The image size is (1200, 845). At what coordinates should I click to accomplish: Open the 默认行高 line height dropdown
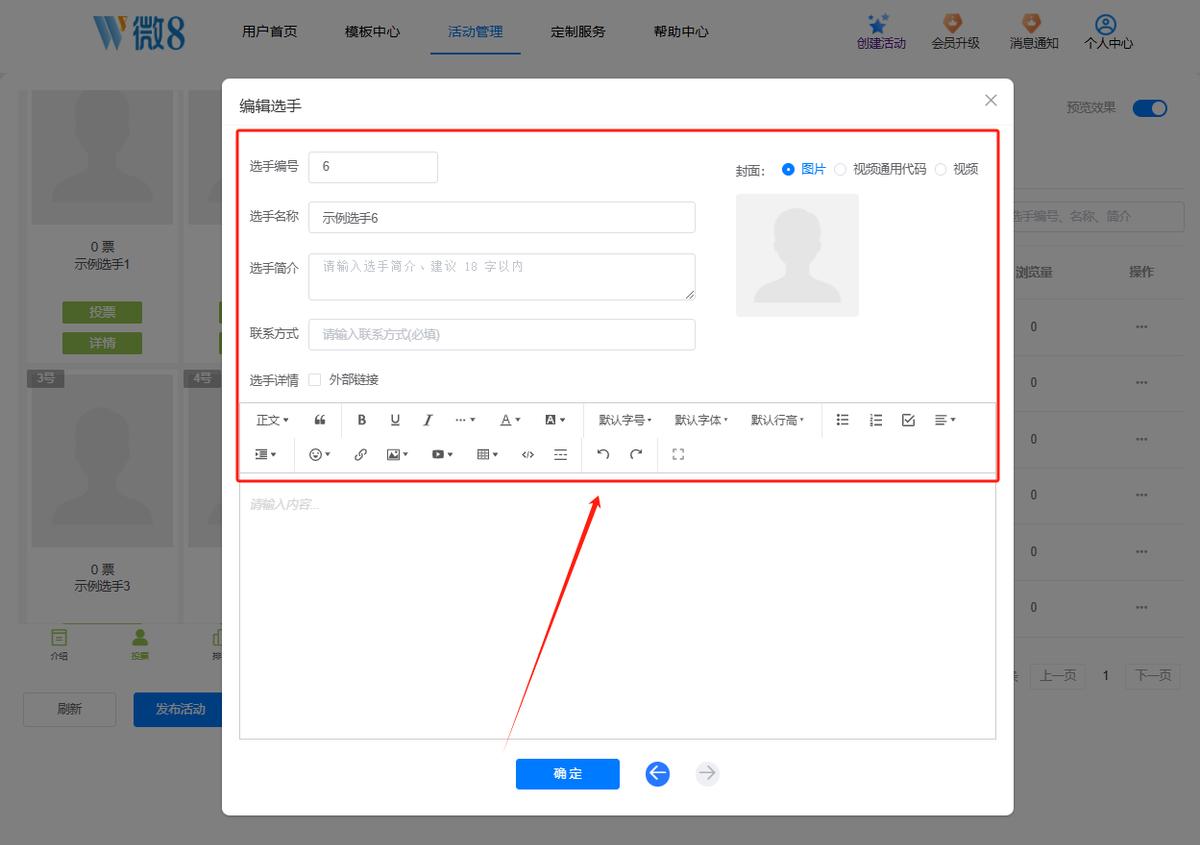click(777, 420)
